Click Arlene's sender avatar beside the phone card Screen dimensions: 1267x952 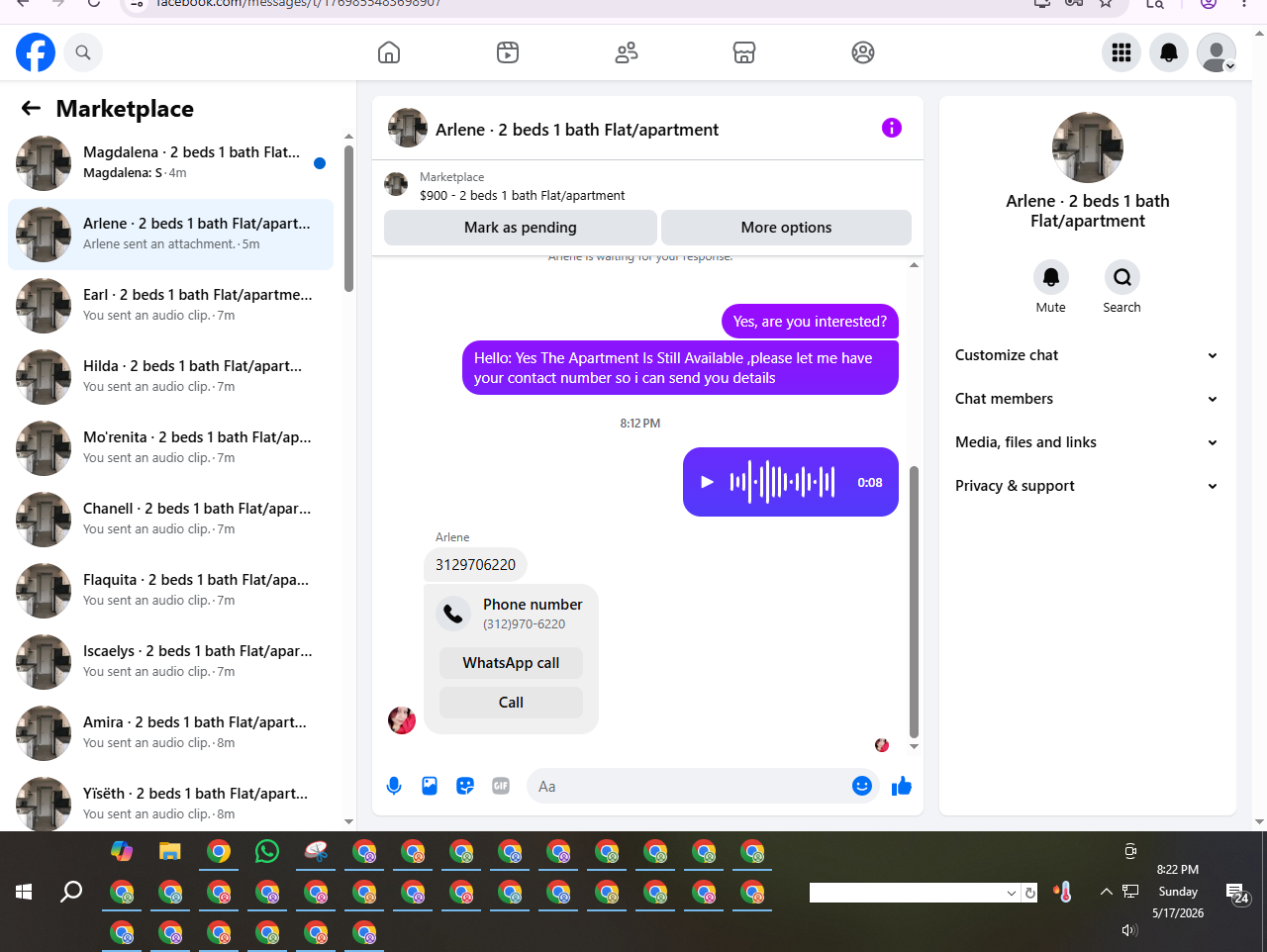point(402,720)
